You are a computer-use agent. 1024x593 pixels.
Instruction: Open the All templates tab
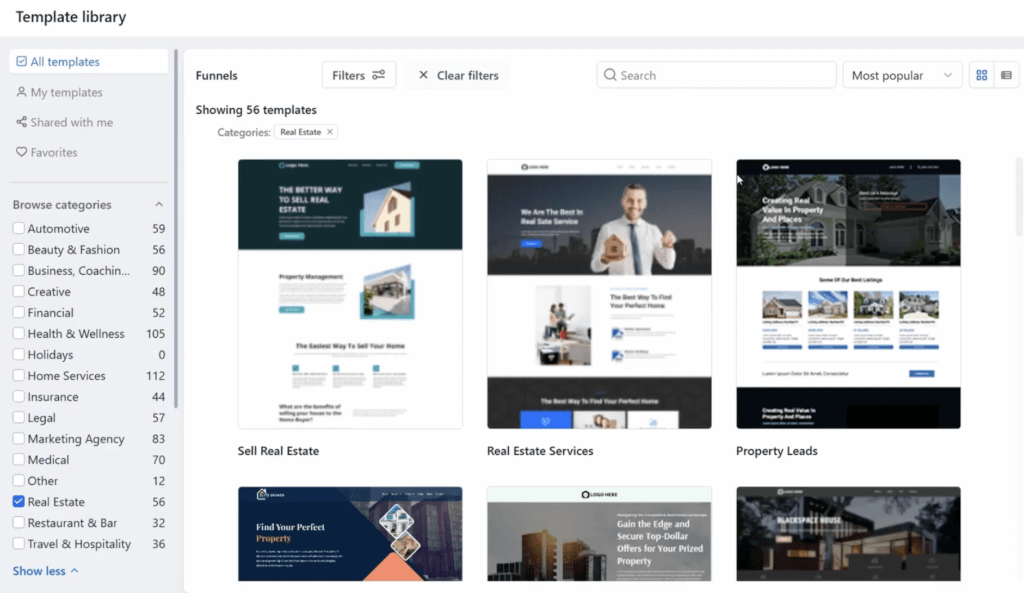(x=89, y=61)
